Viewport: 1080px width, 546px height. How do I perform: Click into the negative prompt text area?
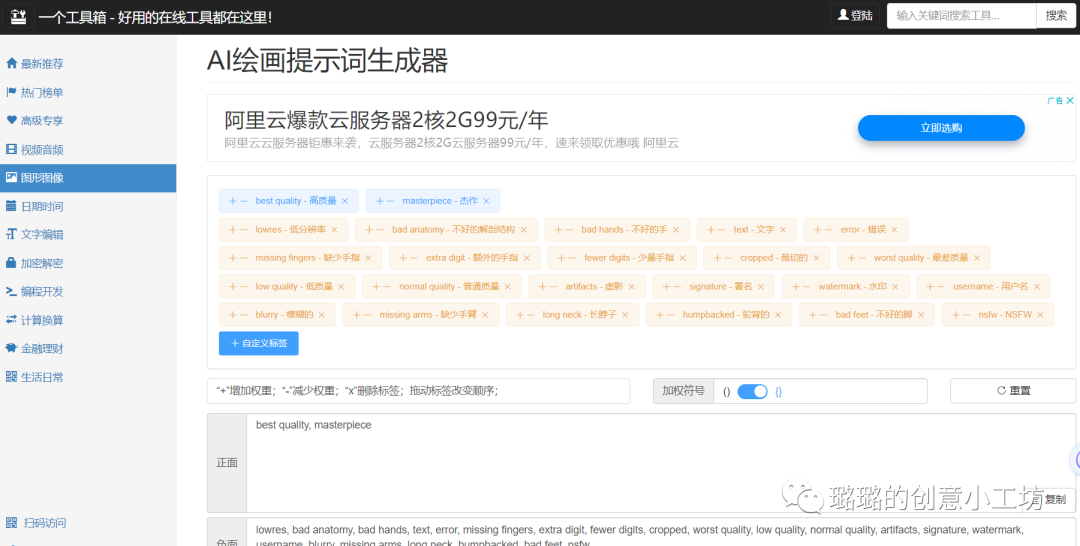click(x=661, y=532)
